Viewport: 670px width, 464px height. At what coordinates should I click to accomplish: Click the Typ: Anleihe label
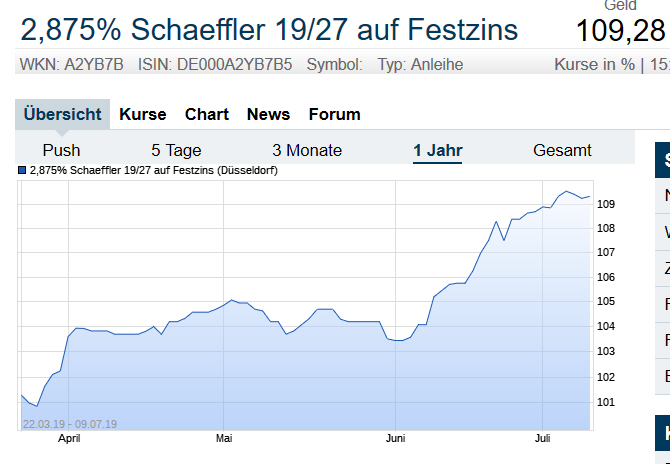(420, 66)
